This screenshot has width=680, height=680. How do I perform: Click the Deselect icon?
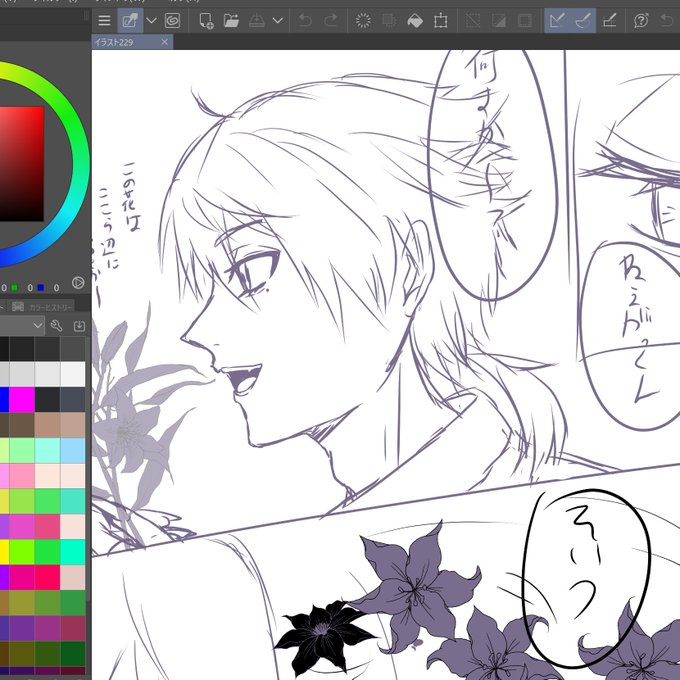(473, 20)
